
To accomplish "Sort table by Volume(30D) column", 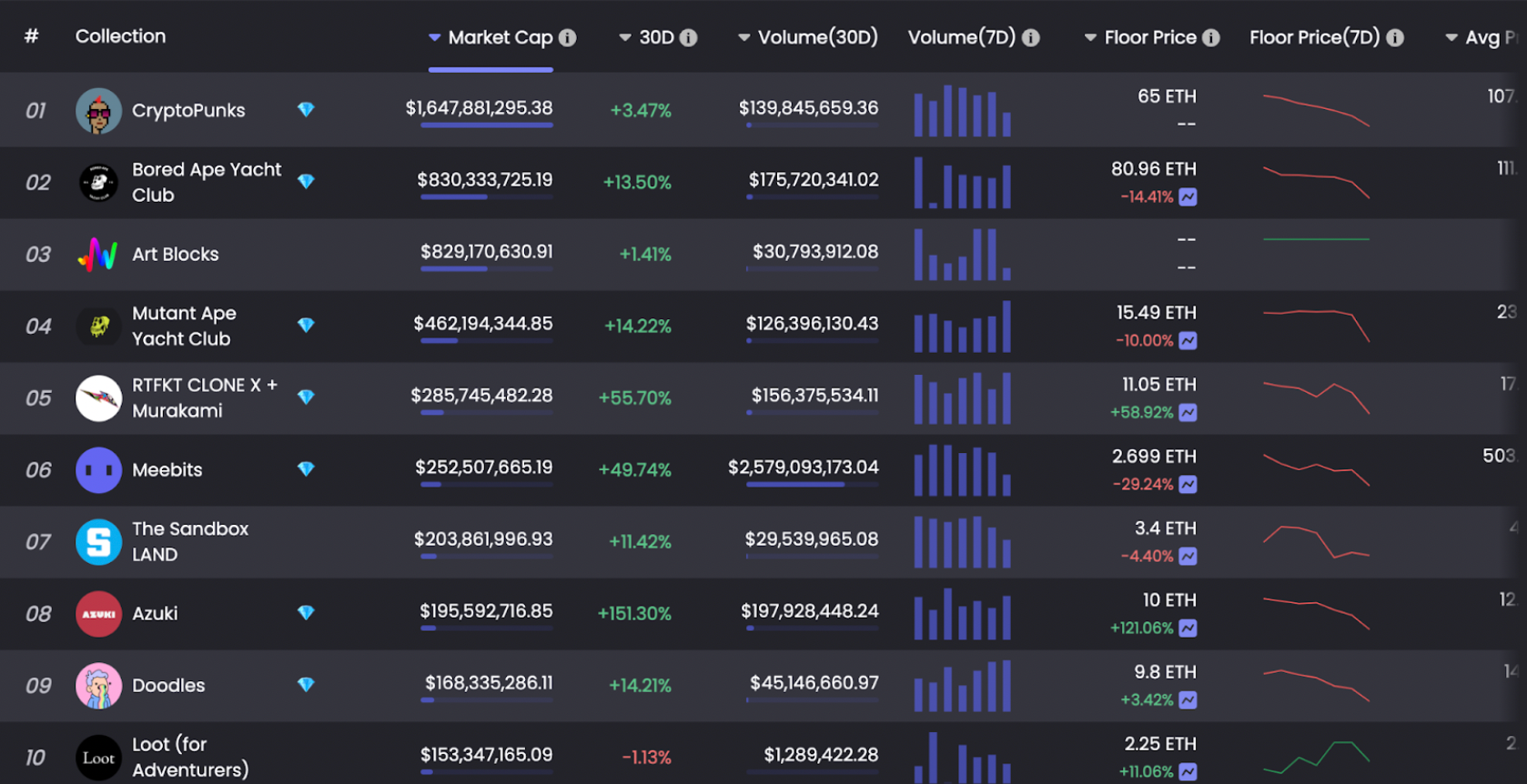I will [x=808, y=37].
